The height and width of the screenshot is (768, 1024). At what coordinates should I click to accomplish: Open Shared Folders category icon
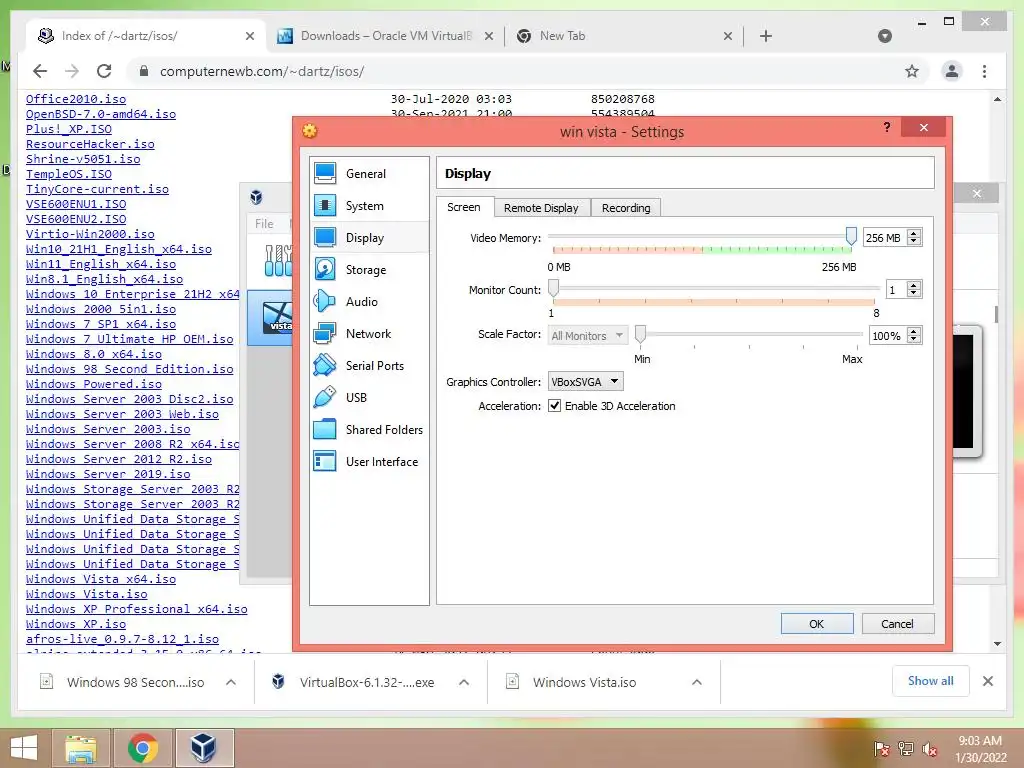325,430
